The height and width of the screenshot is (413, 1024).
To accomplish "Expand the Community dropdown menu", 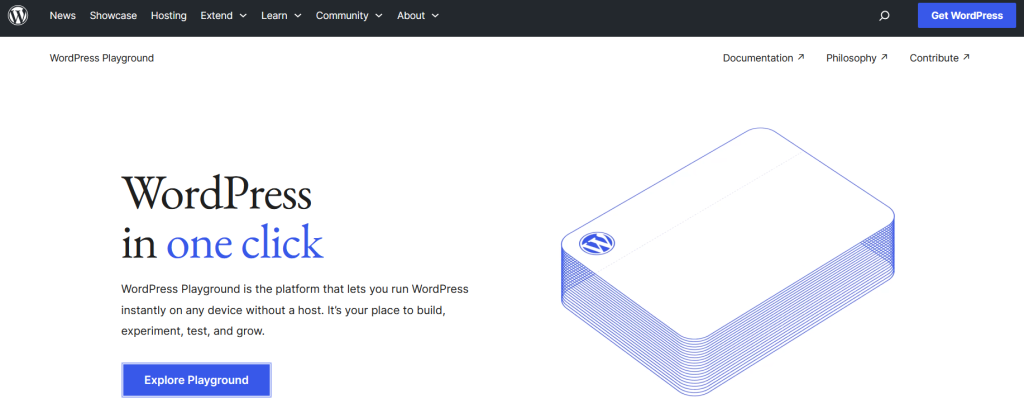I will point(349,16).
